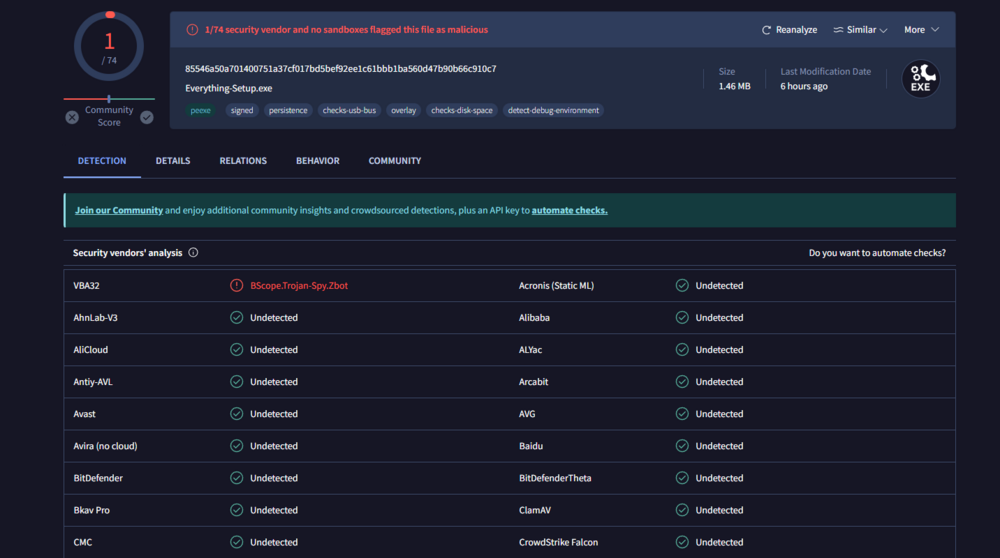The width and height of the screenshot is (1000, 558).
Task: Click the SHA-256 file hash text
Action: click(341, 69)
